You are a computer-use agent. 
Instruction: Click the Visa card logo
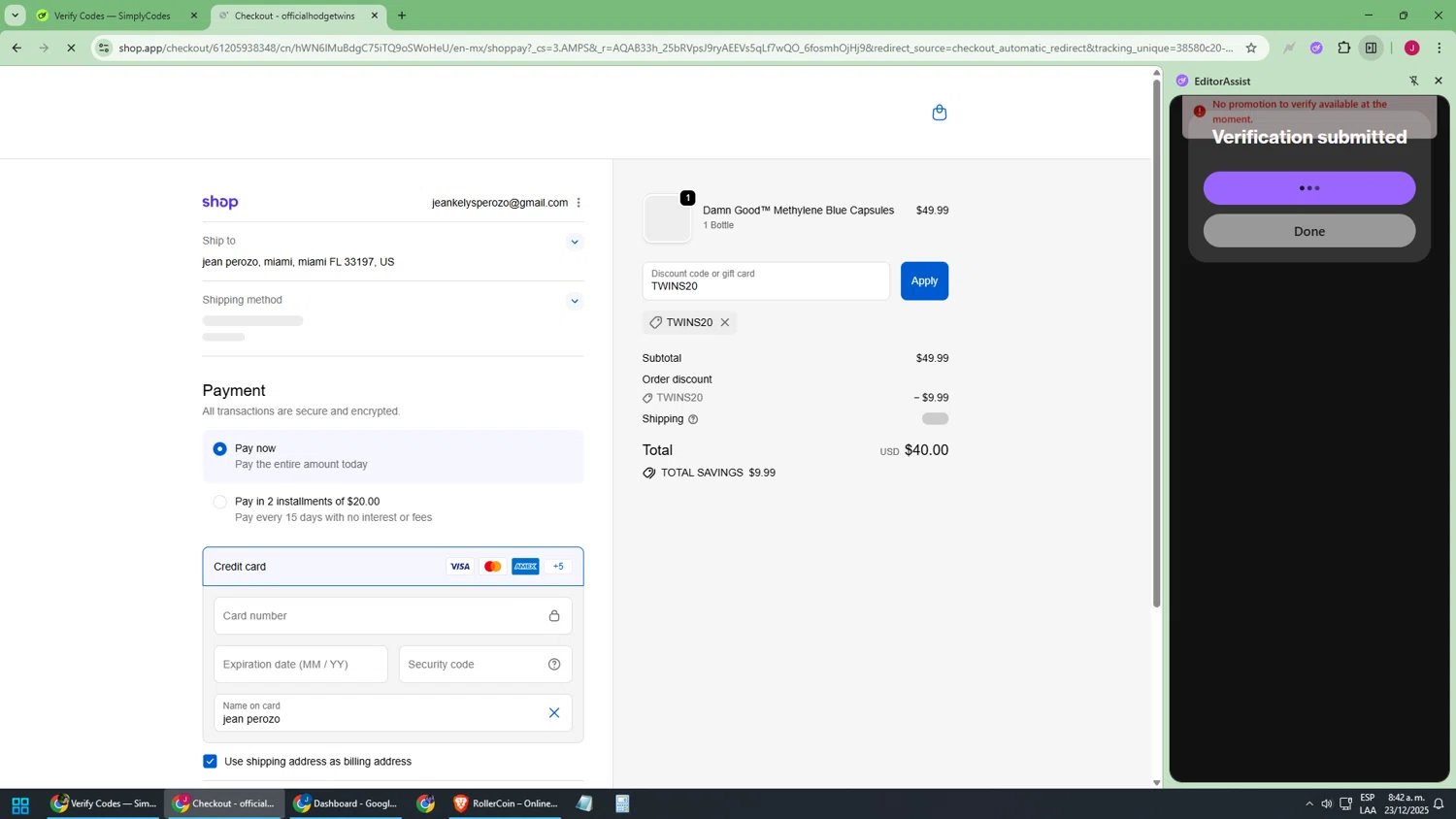(460, 567)
